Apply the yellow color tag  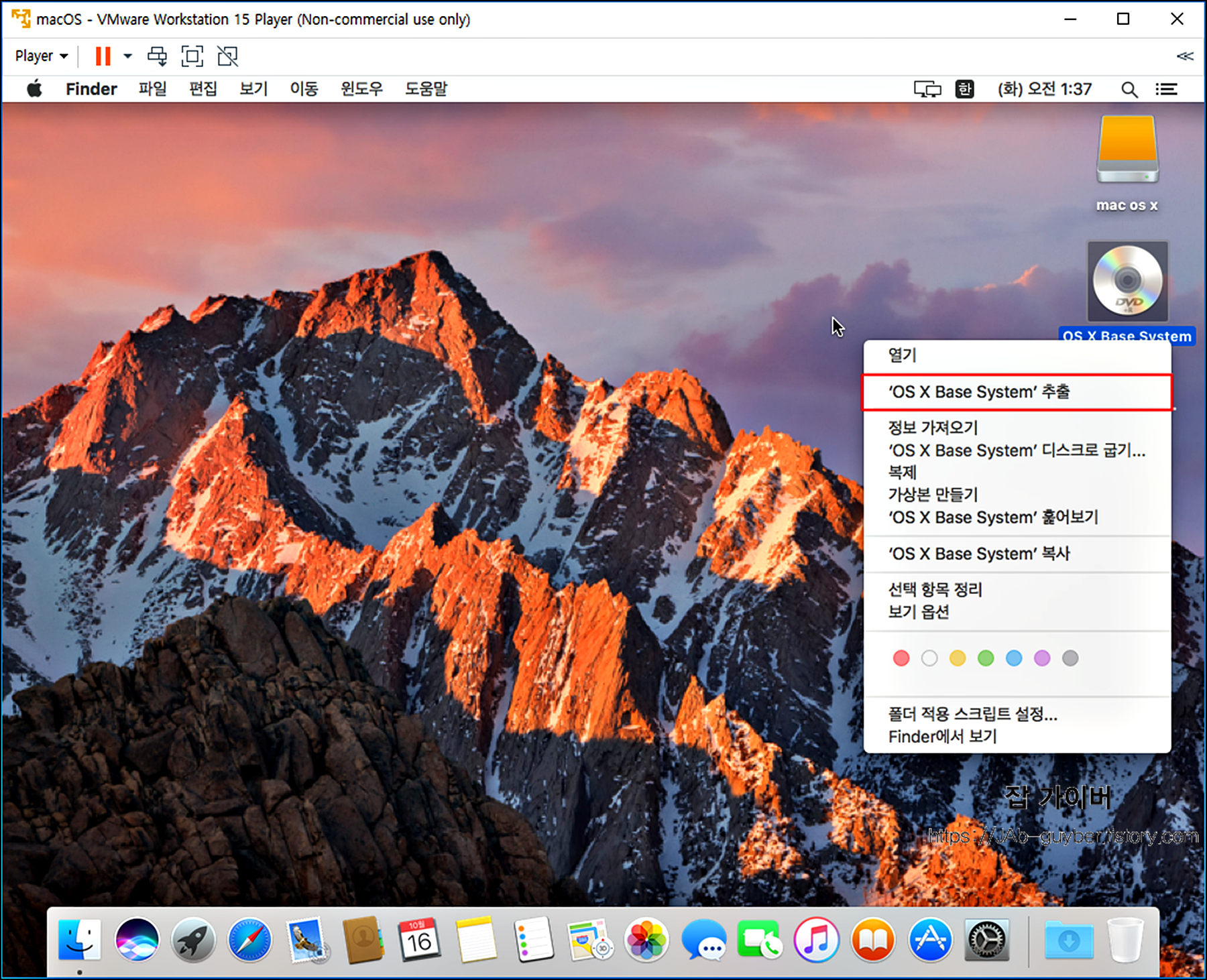958,658
